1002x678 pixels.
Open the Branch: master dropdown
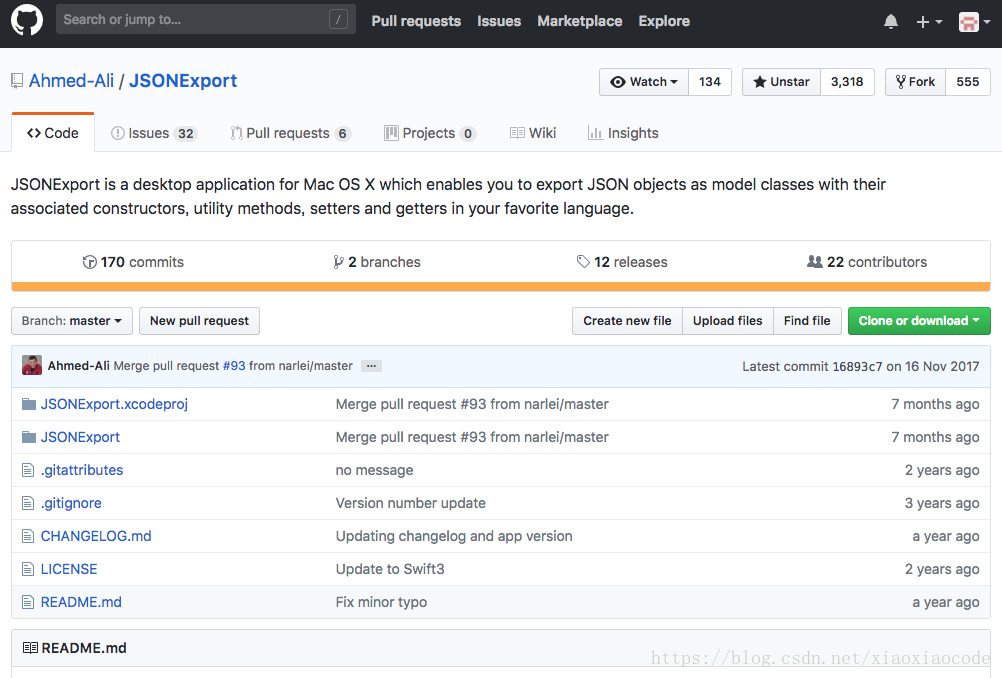pyautogui.click(x=72, y=321)
